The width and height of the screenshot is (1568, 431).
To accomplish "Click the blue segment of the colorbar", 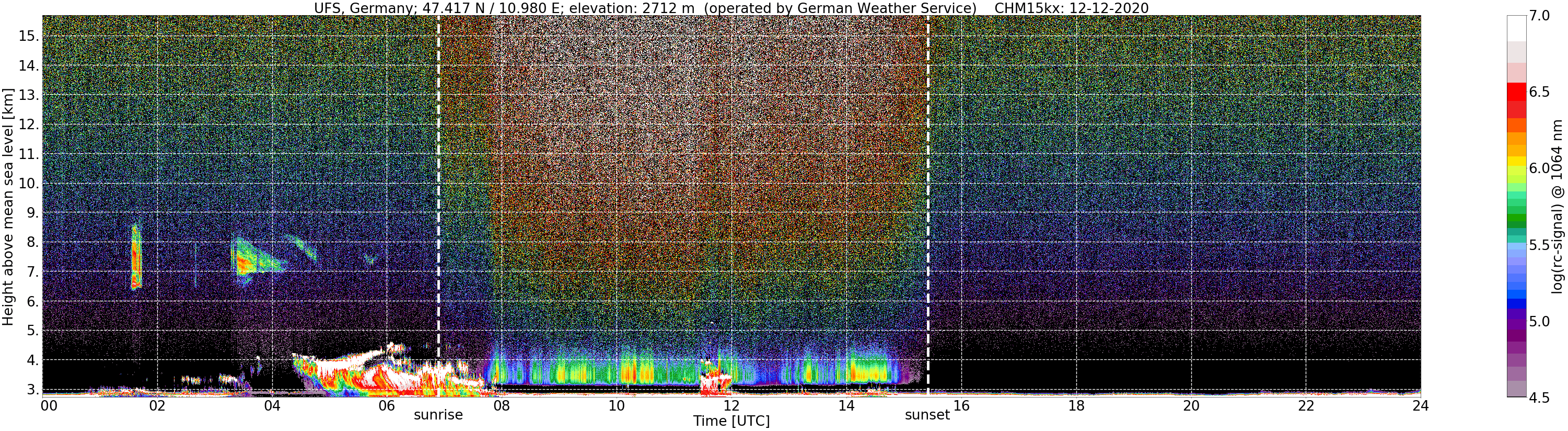I will pyautogui.click(x=1516, y=303).
